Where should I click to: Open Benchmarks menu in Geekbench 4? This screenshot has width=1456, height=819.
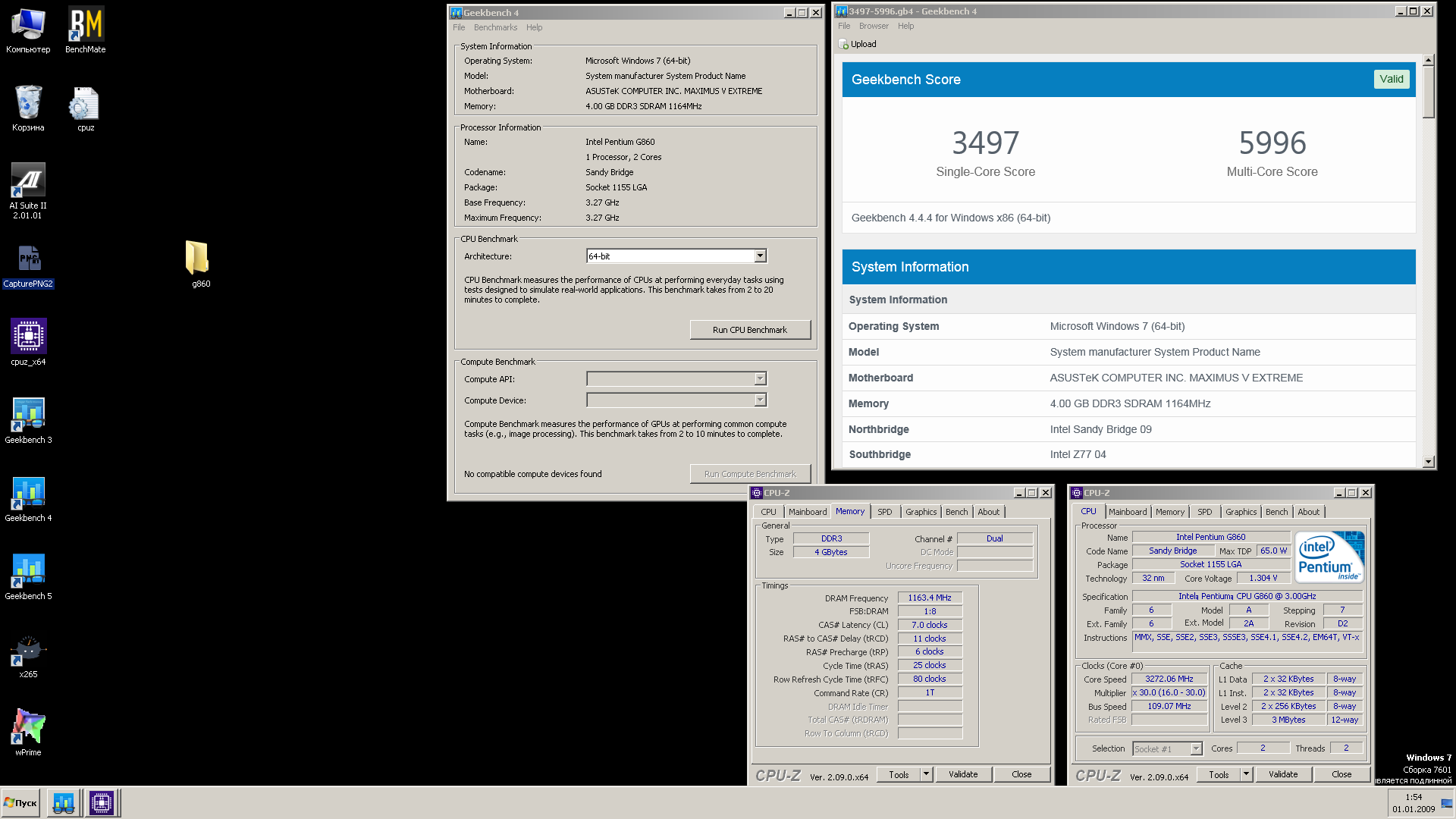pyautogui.click(x=495, y=27)
